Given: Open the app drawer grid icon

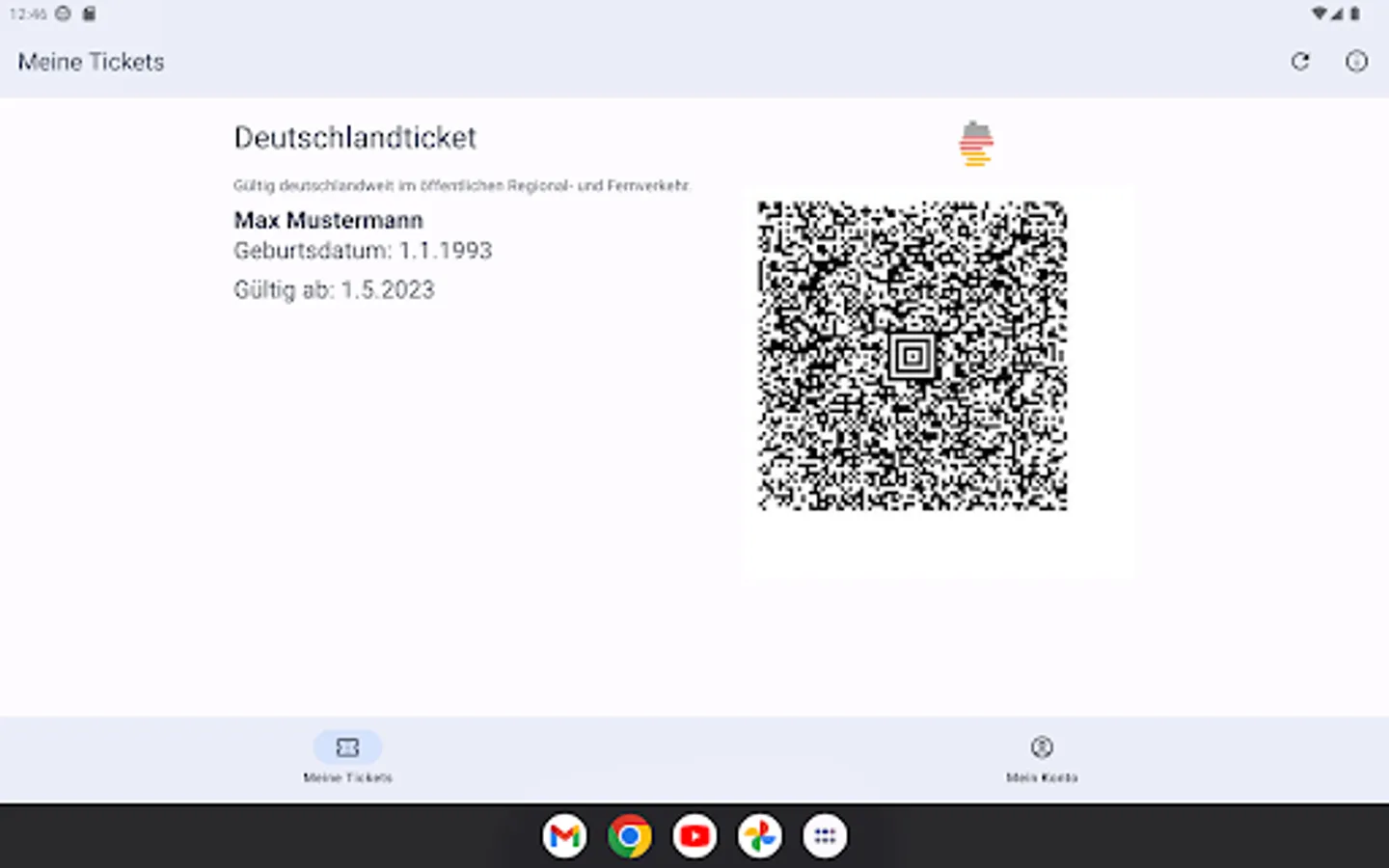Looking at the screenshot, I should tap(825, 836).
